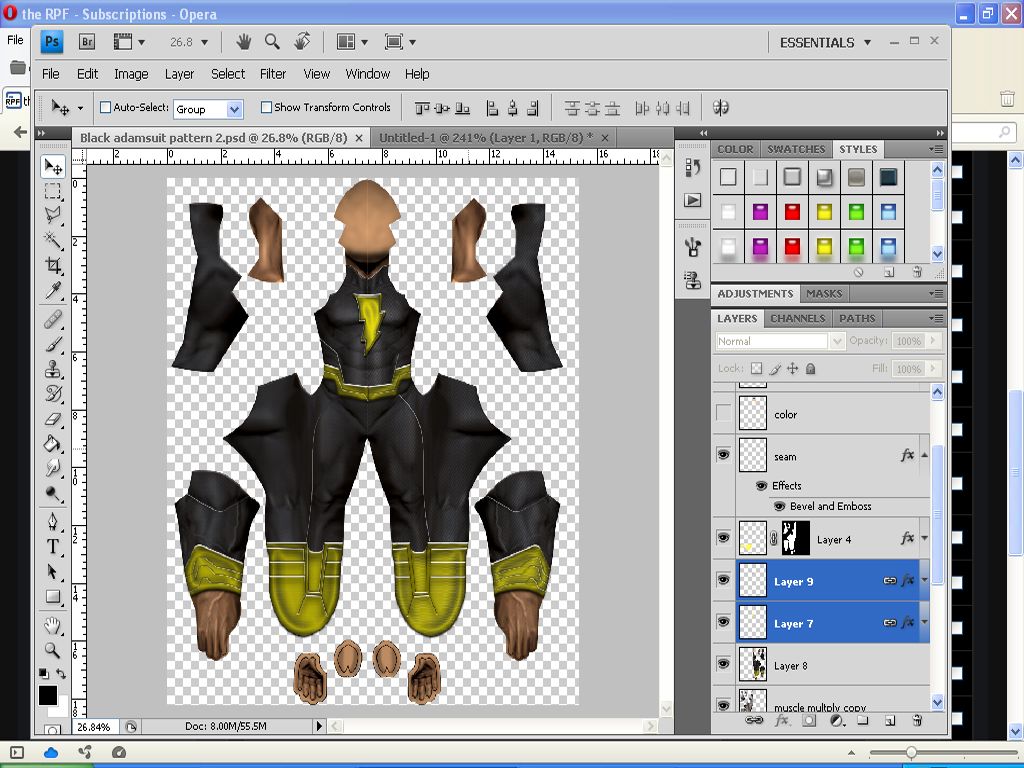Choose the Polygonal Lasso tool
The height and width of the screenshot is (768, 1024).
tap(53, 215)
